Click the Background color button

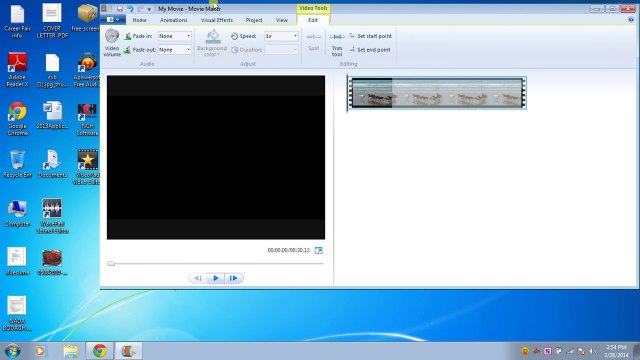coord(212,43)
